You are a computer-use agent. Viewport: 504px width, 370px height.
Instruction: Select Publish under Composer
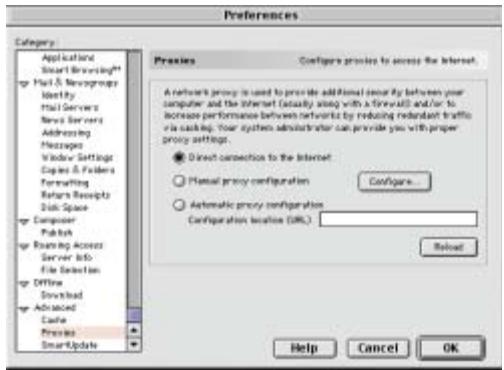[57, 233]
